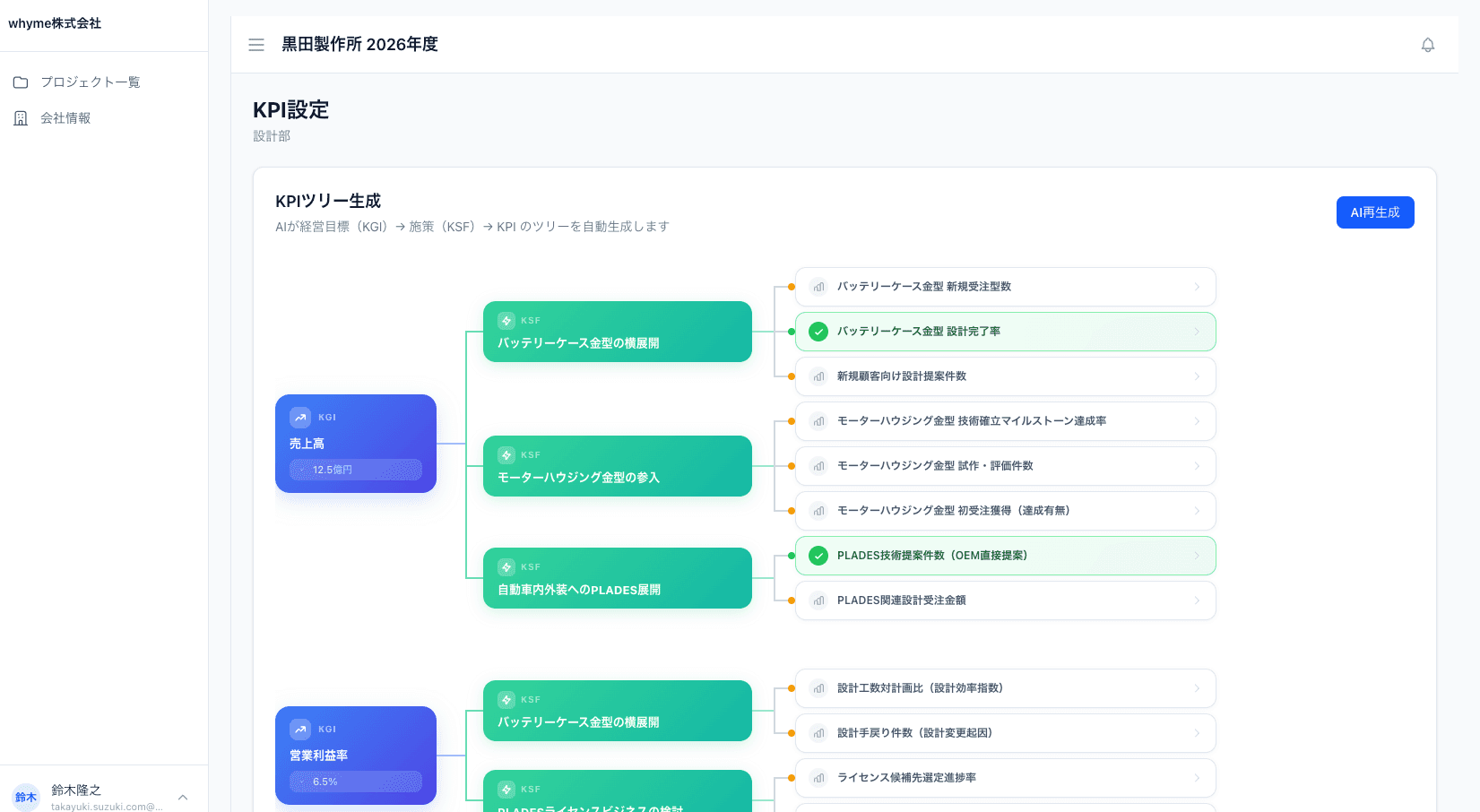
Task: Click chart icon beside PLADES関連設計受注金額
Action: coord(818,600)
